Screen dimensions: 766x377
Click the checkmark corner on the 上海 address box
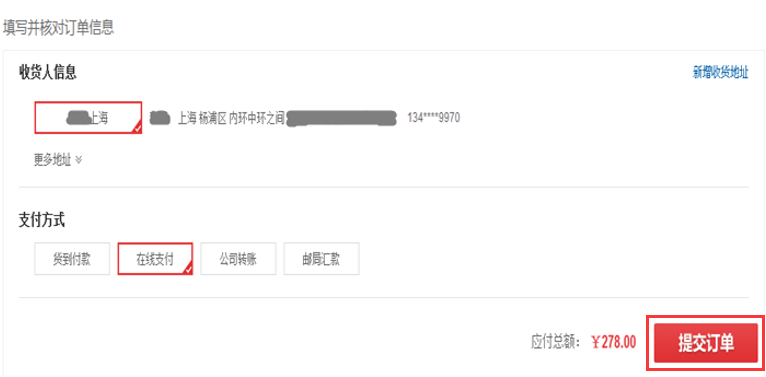137,128
